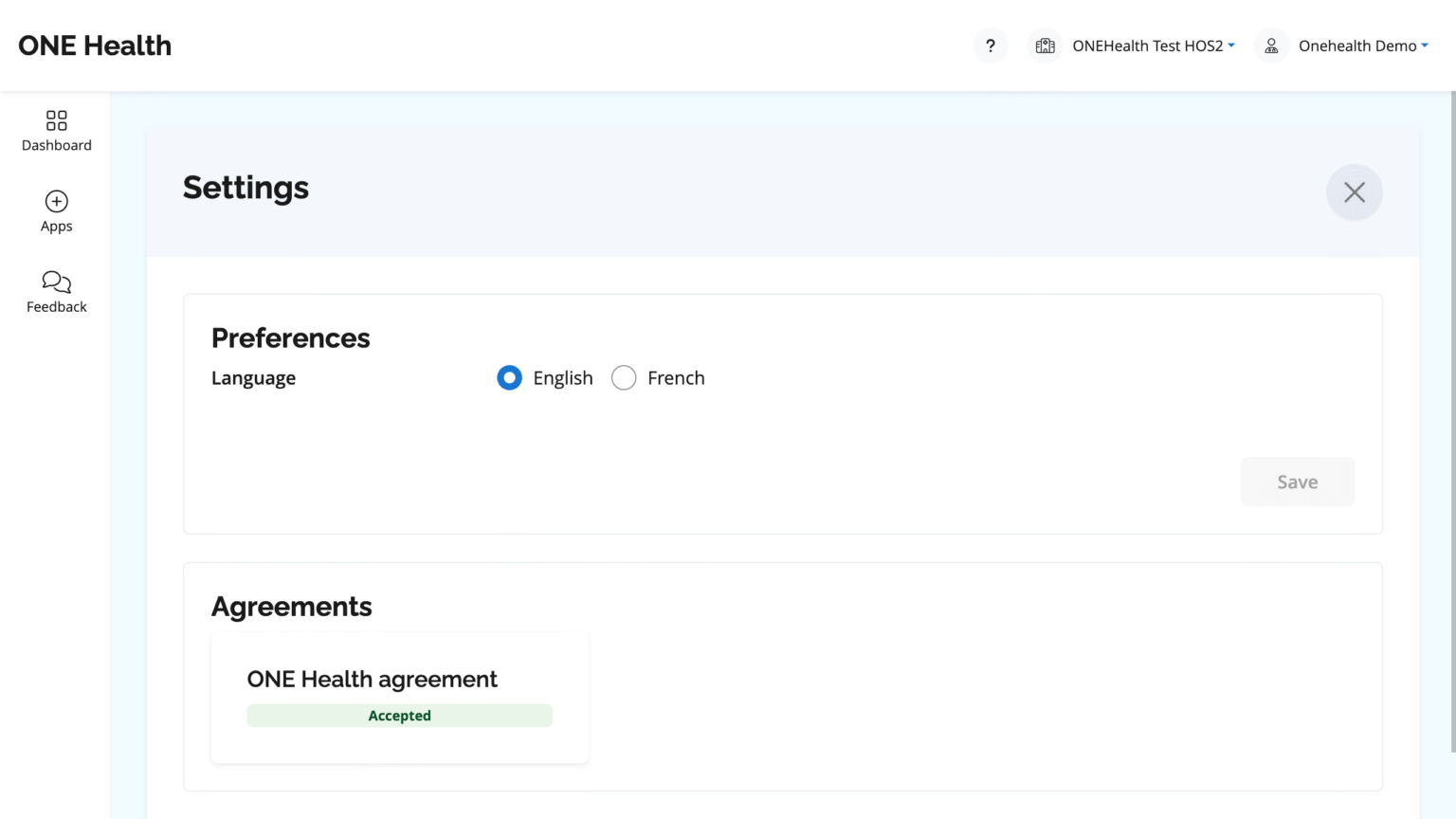
Task: Navigate to the Feedback menu label
Action: tap(57, 307)
